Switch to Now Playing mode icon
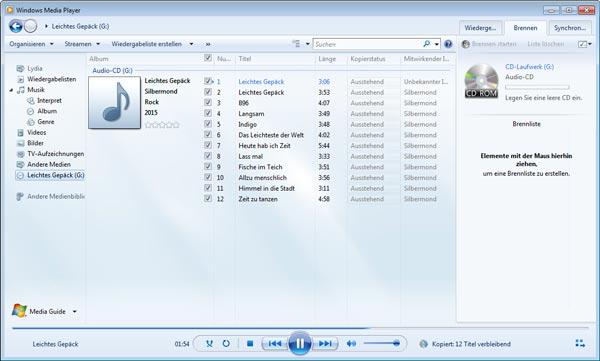Viewport: 600px width, 361px height. point(580,343)
